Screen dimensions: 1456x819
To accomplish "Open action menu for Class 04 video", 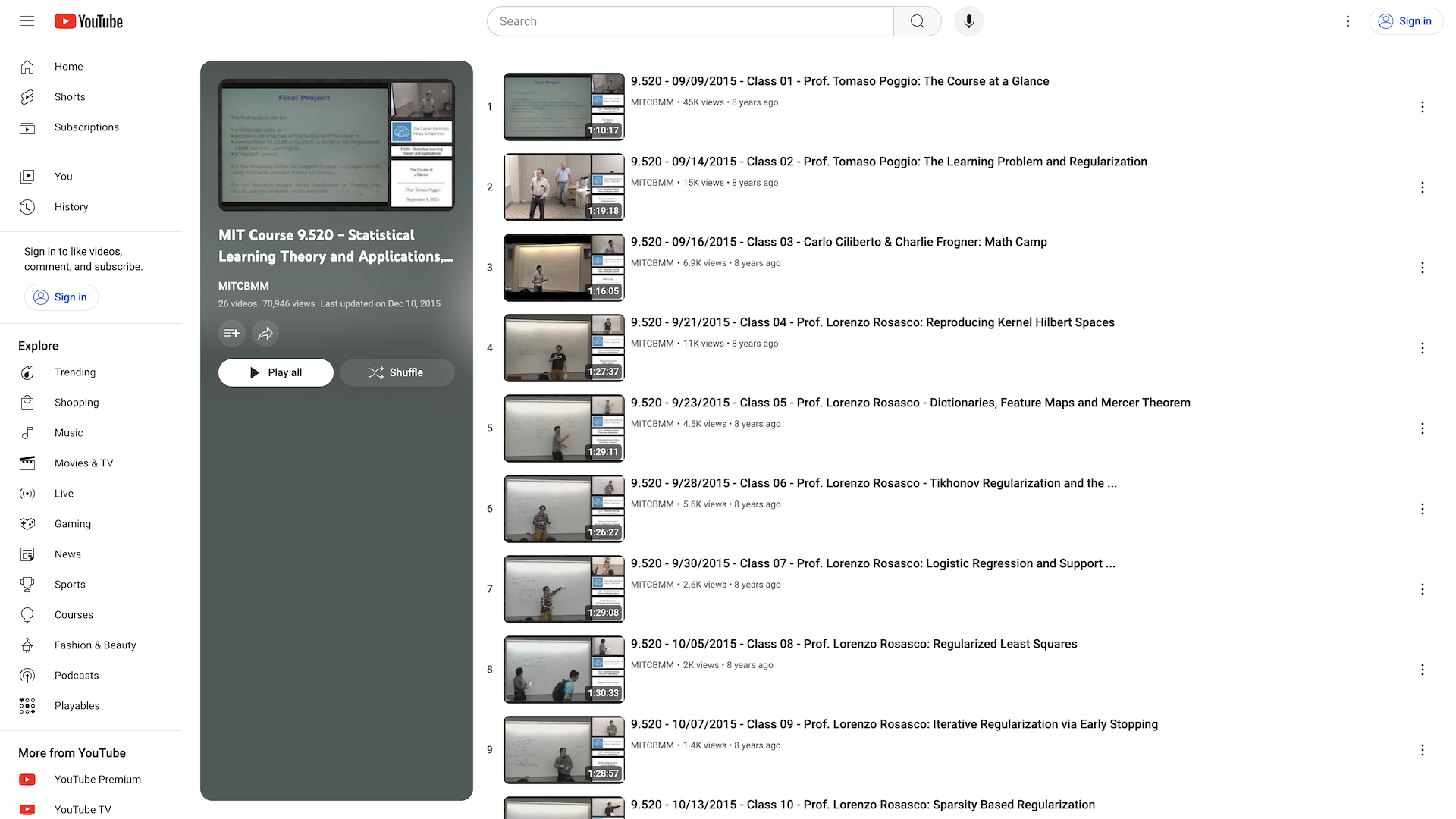I will [1423, 348].
